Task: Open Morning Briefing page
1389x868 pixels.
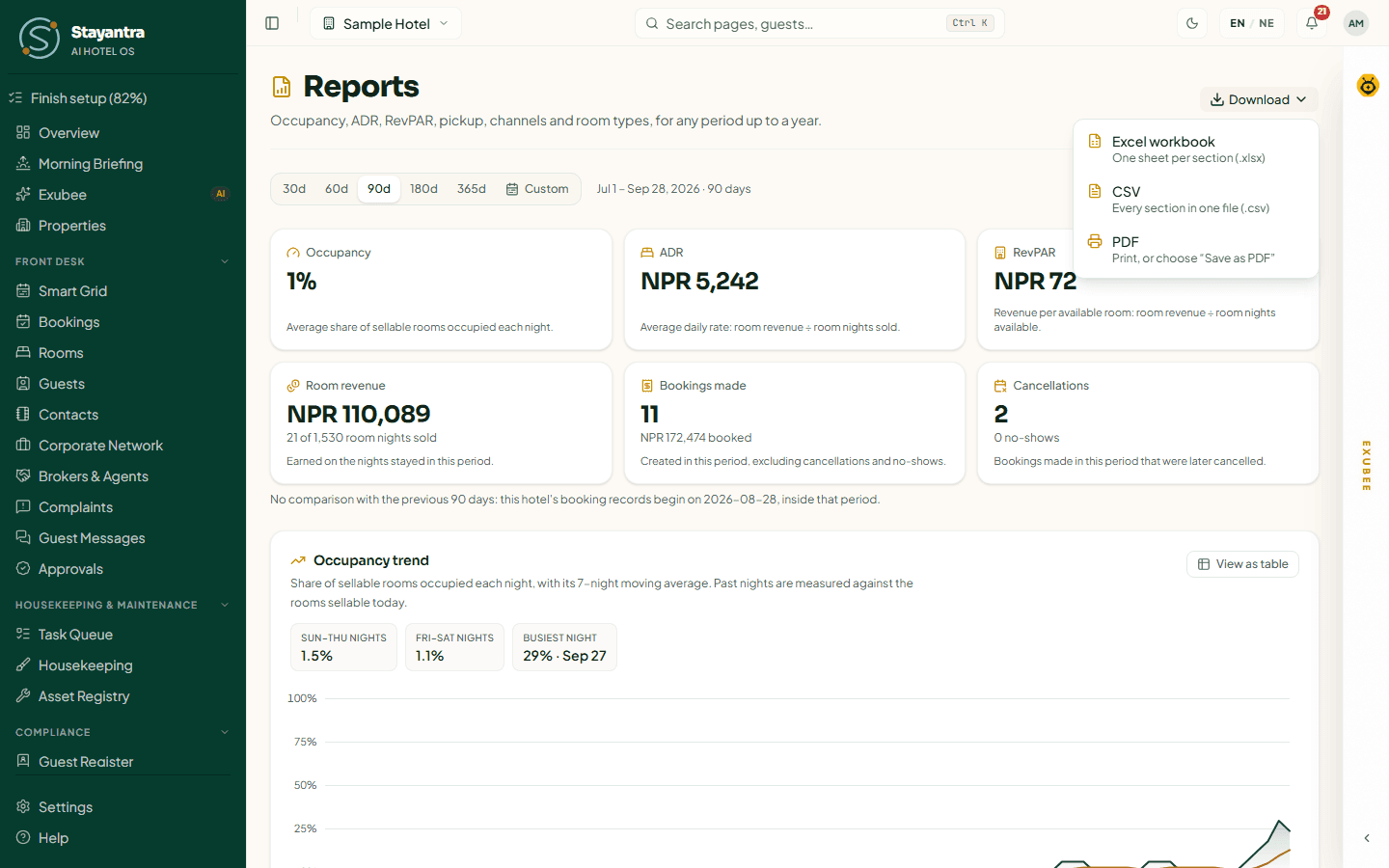Action: [123, 164]
